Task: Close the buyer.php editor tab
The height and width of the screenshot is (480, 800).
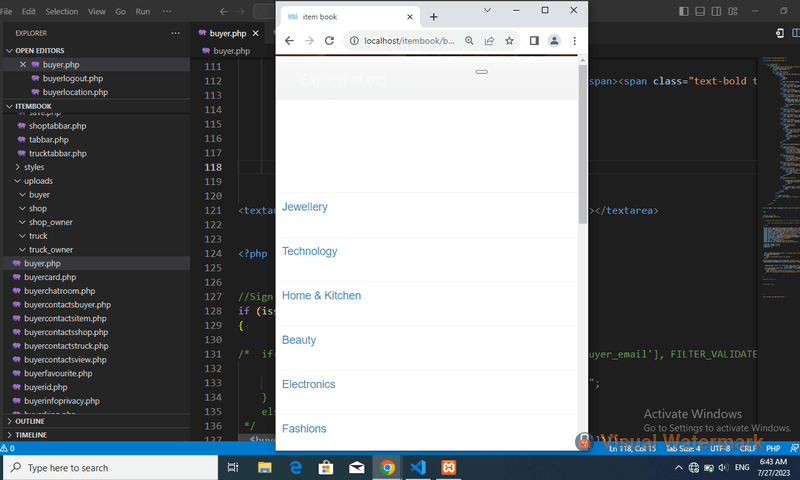Action: coord(256,33)
